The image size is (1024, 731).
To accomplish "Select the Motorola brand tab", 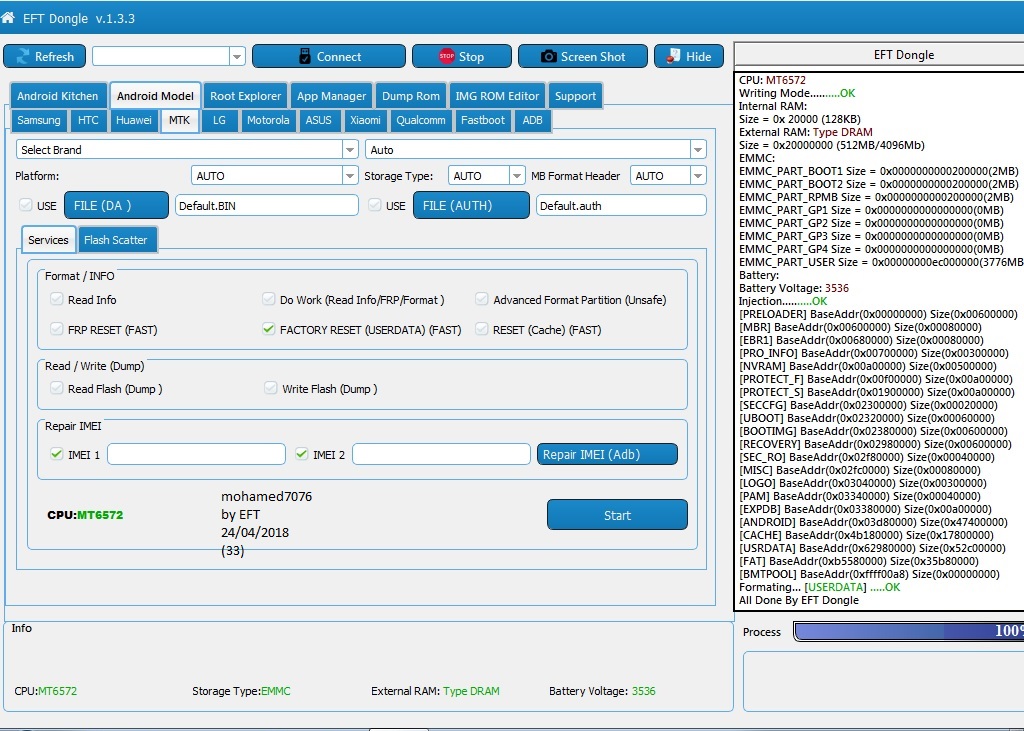I will (x=268, y=120).
